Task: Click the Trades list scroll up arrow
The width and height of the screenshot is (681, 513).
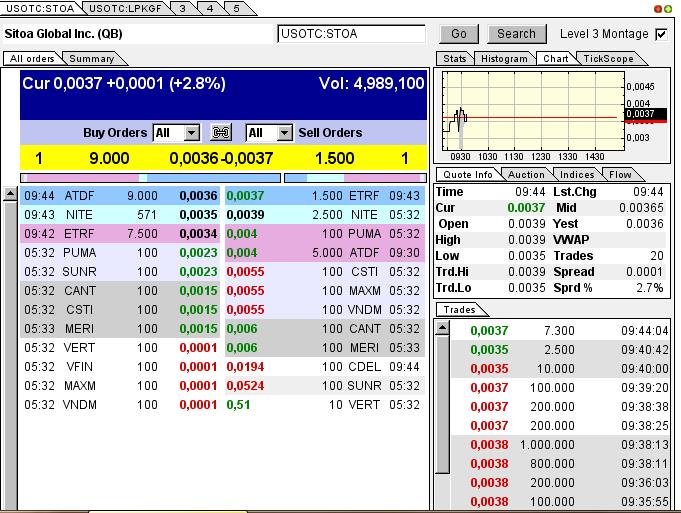Action: click(x=442, y=325)
